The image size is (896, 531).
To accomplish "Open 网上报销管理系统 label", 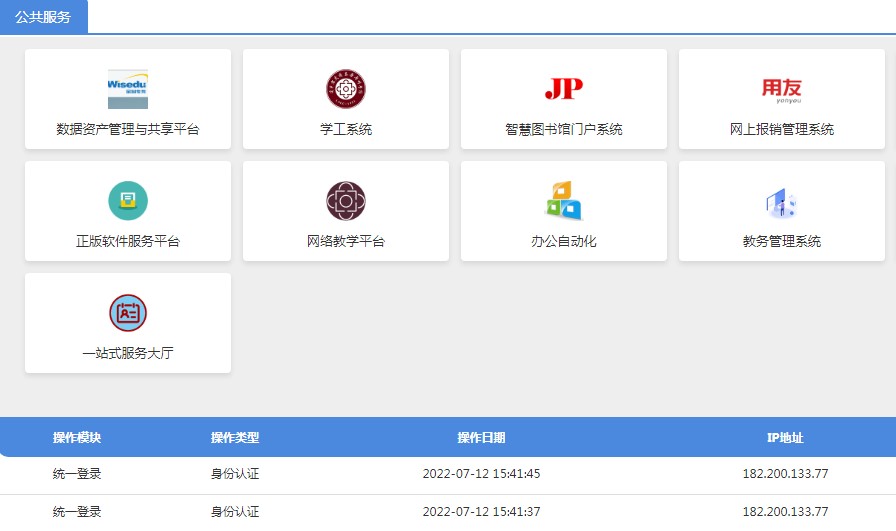I will (x=782, y=129).
